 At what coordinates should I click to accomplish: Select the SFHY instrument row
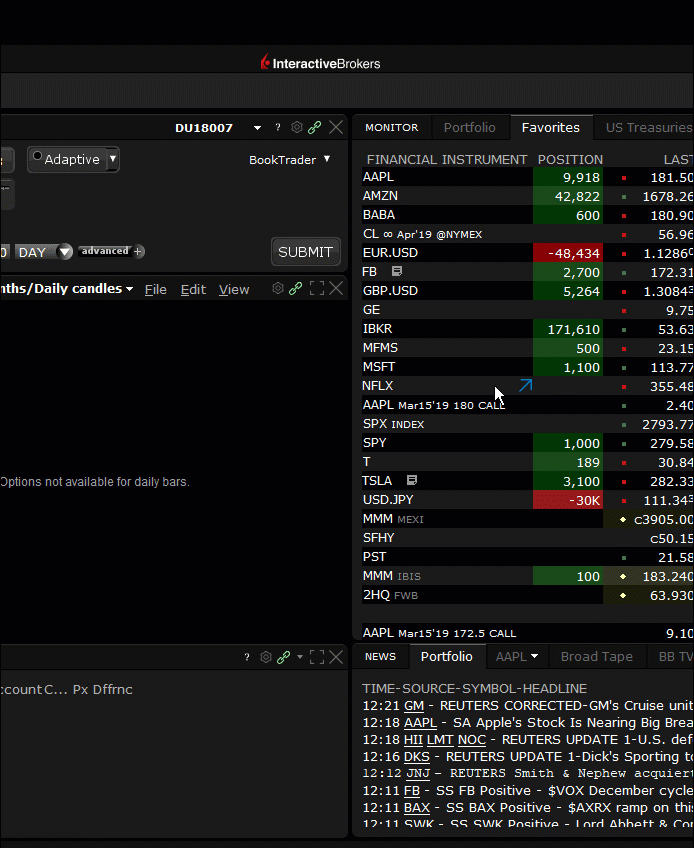coord(527,538)
